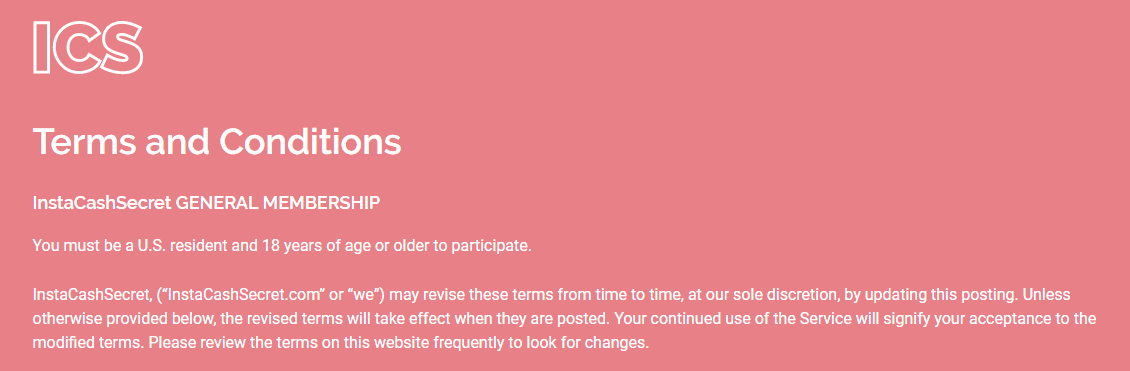1130x371 pixels.
Task: Click the word Terms in the main heading
Action: pyautogui.click(x=85, y=142)
